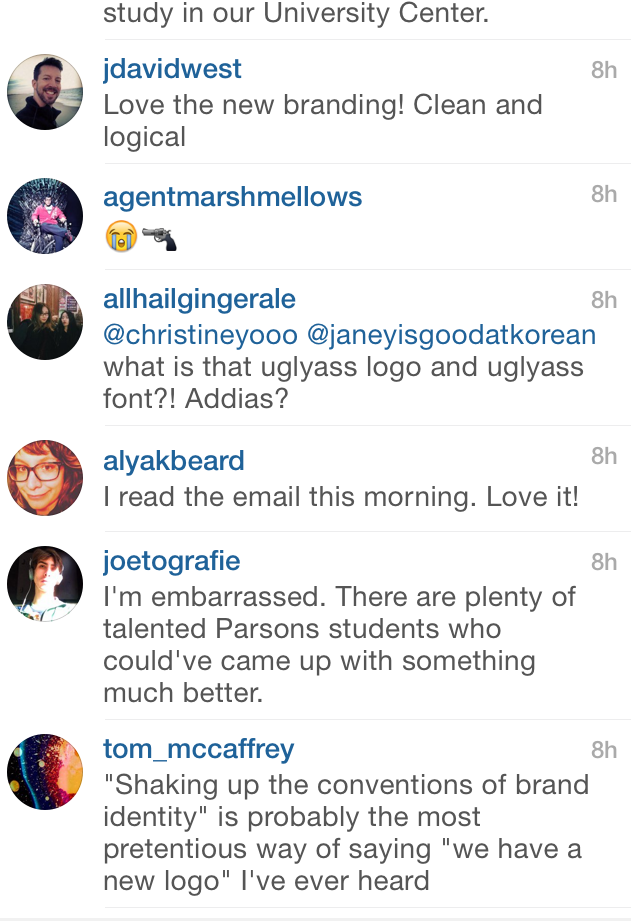The height and width of the screenshot is (921, 631).
Task: Tap the 'Shaking up the conventions' comment
Action: (346, 833)
